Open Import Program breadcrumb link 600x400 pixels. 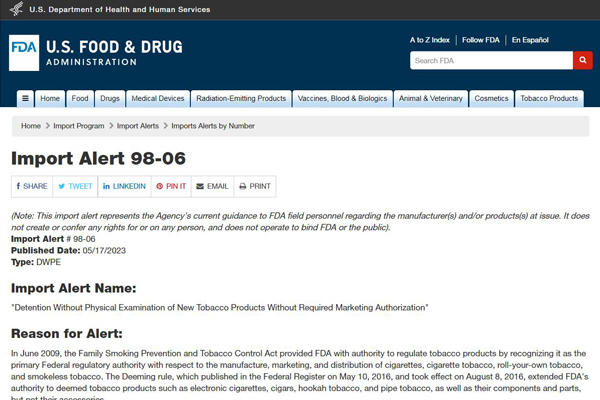pos(79,126)
